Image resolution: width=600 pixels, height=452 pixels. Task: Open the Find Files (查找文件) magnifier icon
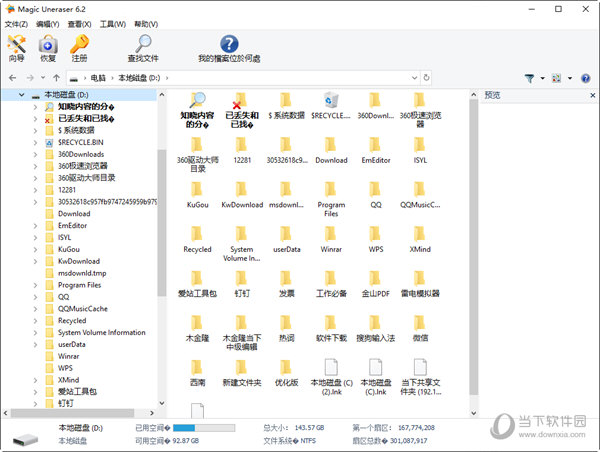tap(143, 48)
